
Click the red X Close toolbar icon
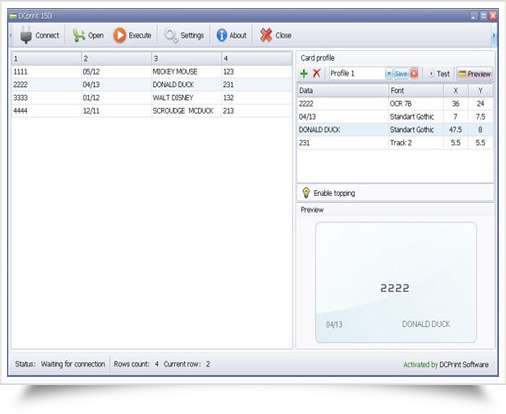[266, 35]
